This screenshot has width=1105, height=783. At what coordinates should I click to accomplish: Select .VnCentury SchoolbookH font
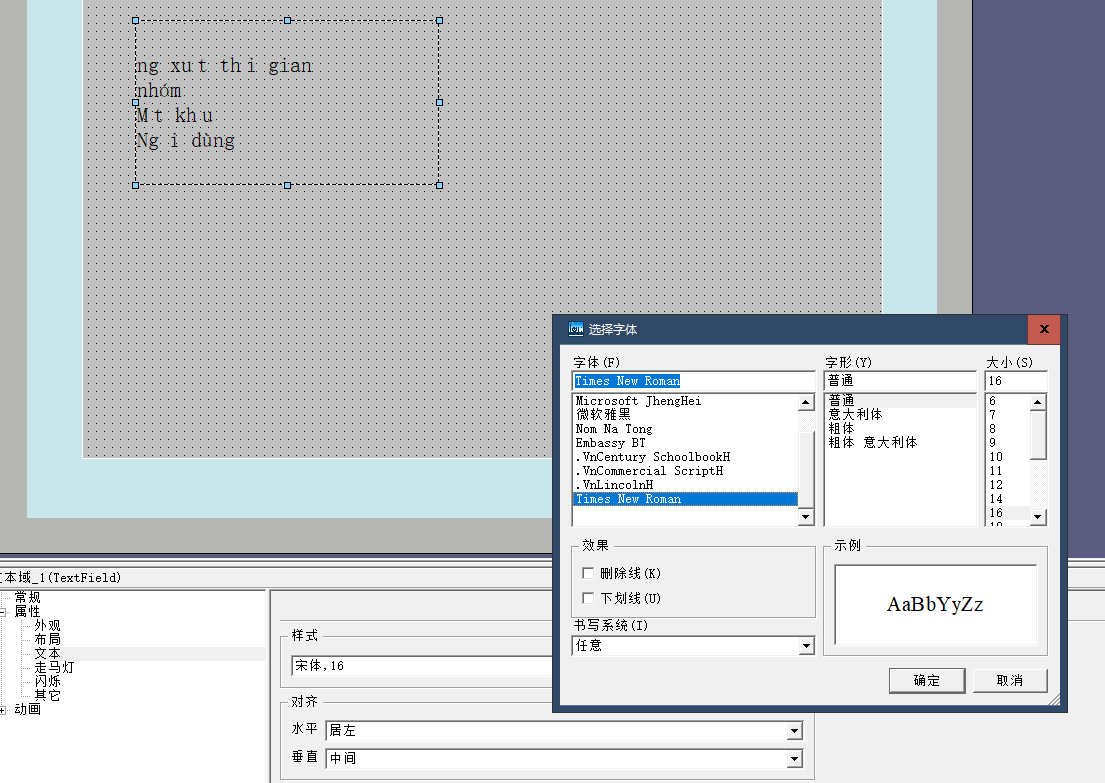point(686,457)
